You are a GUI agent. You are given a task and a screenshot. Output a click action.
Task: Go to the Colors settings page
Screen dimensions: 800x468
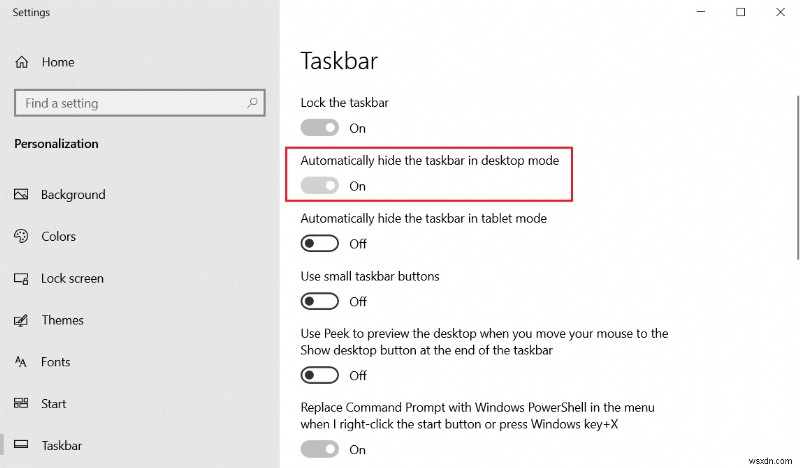[x=58, y=237]
